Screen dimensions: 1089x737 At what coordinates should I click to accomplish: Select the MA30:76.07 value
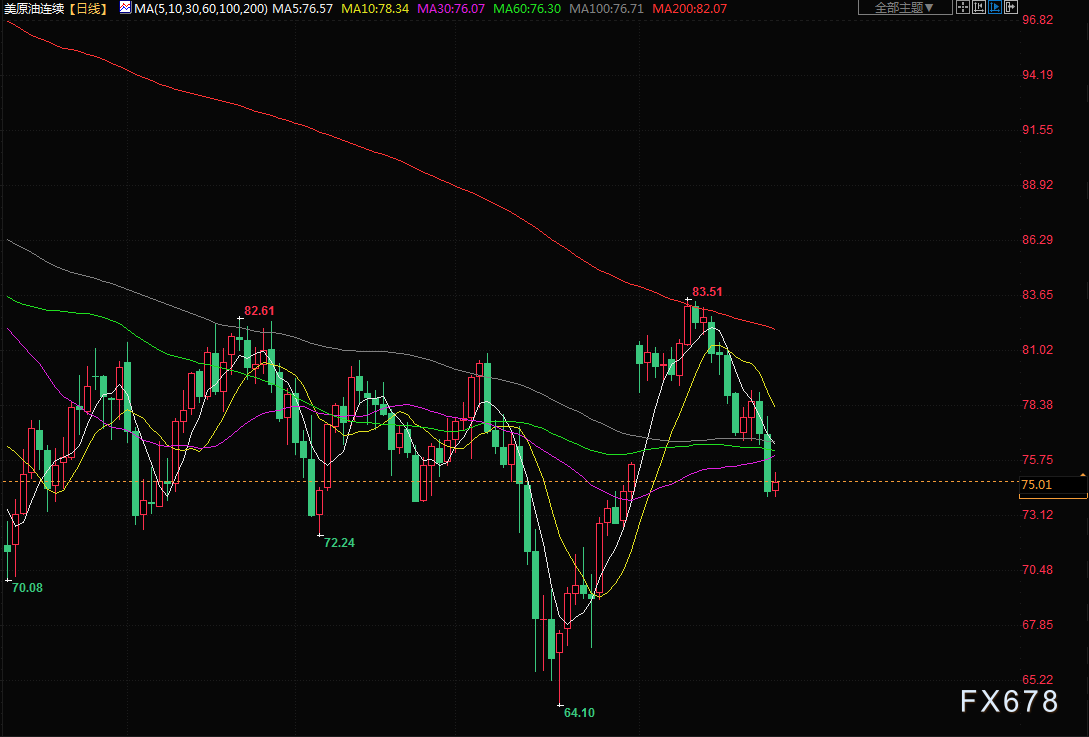click(451, 9)
